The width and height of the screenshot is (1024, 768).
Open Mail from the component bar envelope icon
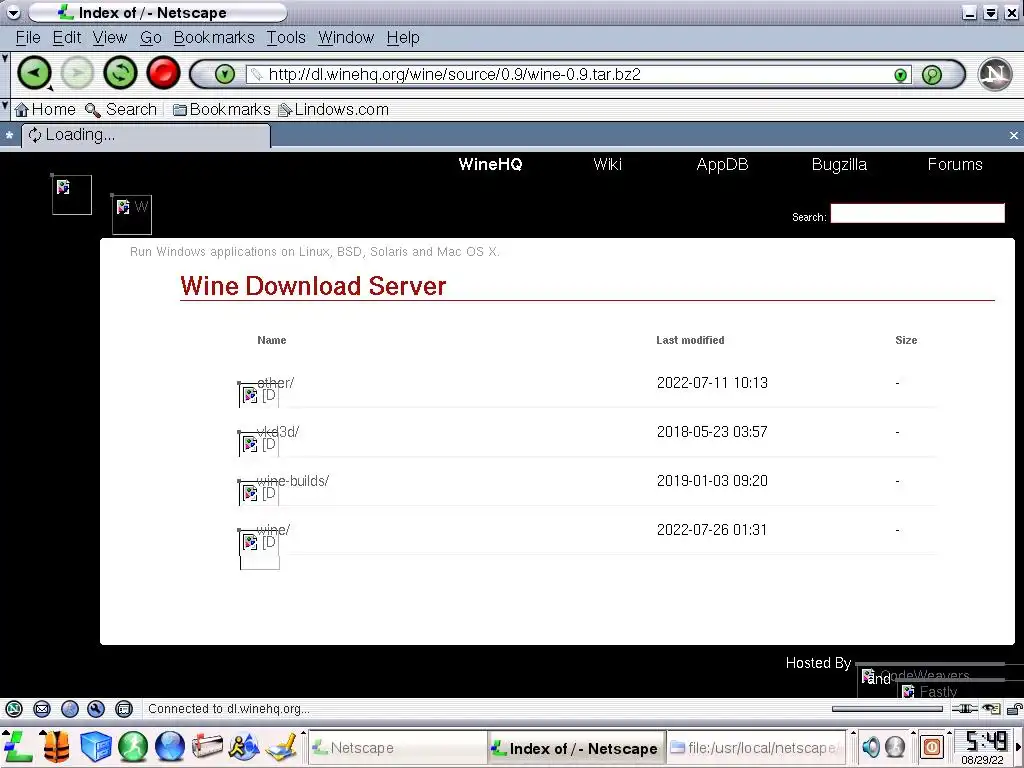(42, 709)
